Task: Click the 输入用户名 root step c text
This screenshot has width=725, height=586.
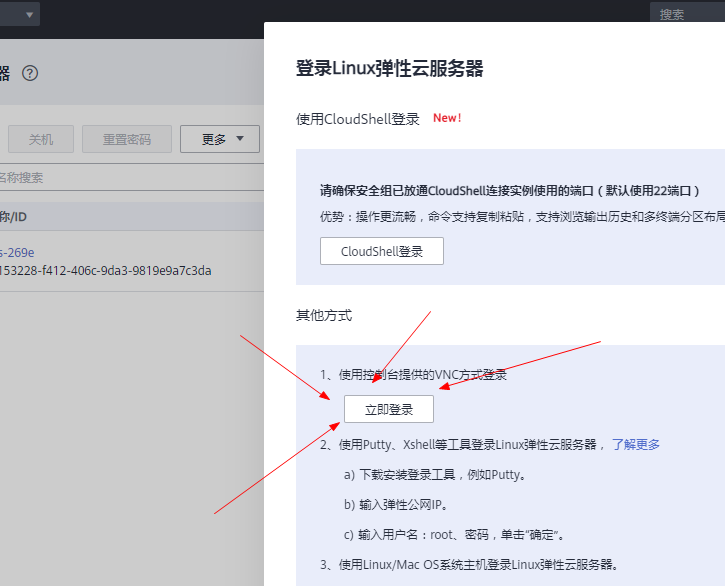Action: 455,535
